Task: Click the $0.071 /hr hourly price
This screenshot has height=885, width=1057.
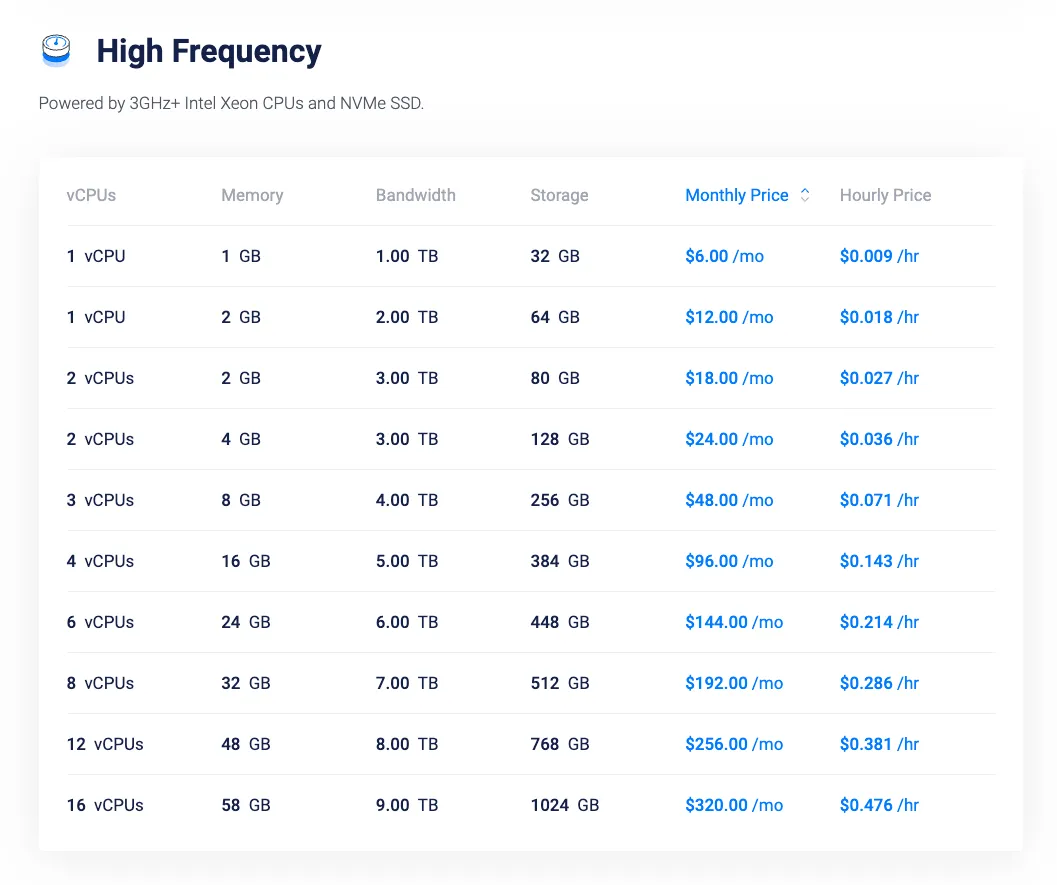Action: (880, 500)
